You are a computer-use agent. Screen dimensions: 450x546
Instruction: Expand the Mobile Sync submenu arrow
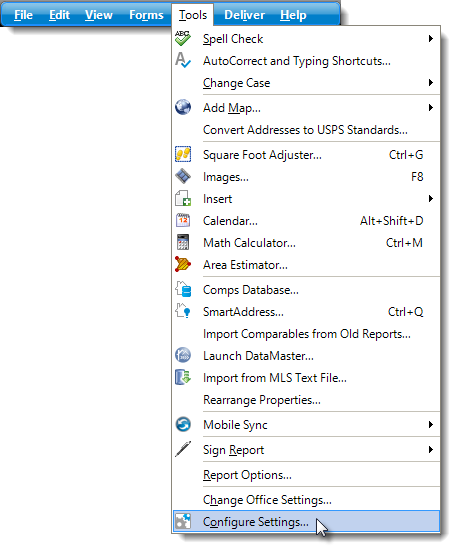click(431, 424)
